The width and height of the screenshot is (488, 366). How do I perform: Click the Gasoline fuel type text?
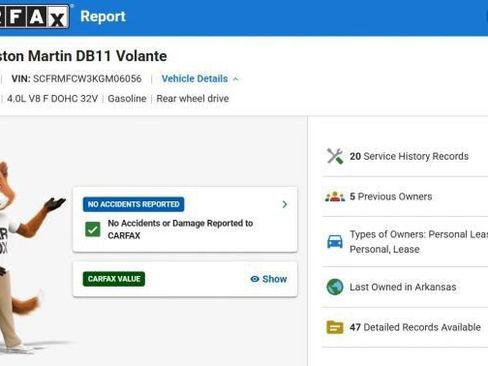click(x=127, y=99)
